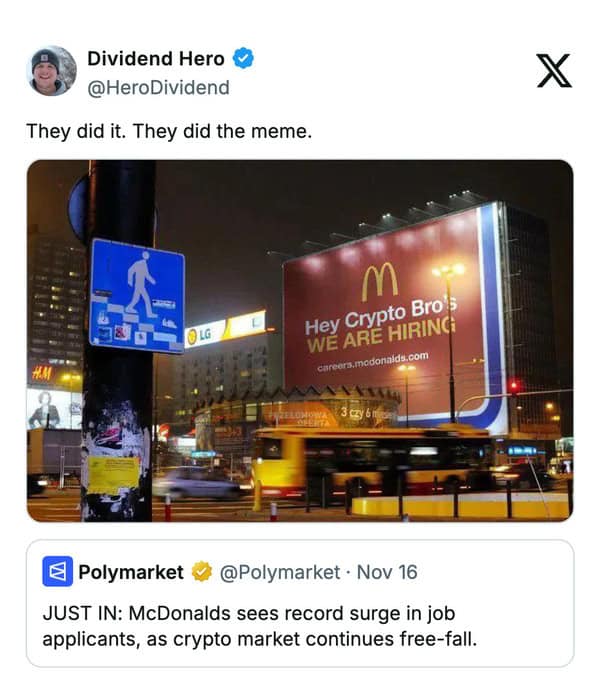Image resolution: width=599 pixels, height=695 pixels.
Task: Open the X logo icon
Action: pyautogui.click(x=554, y=71)
